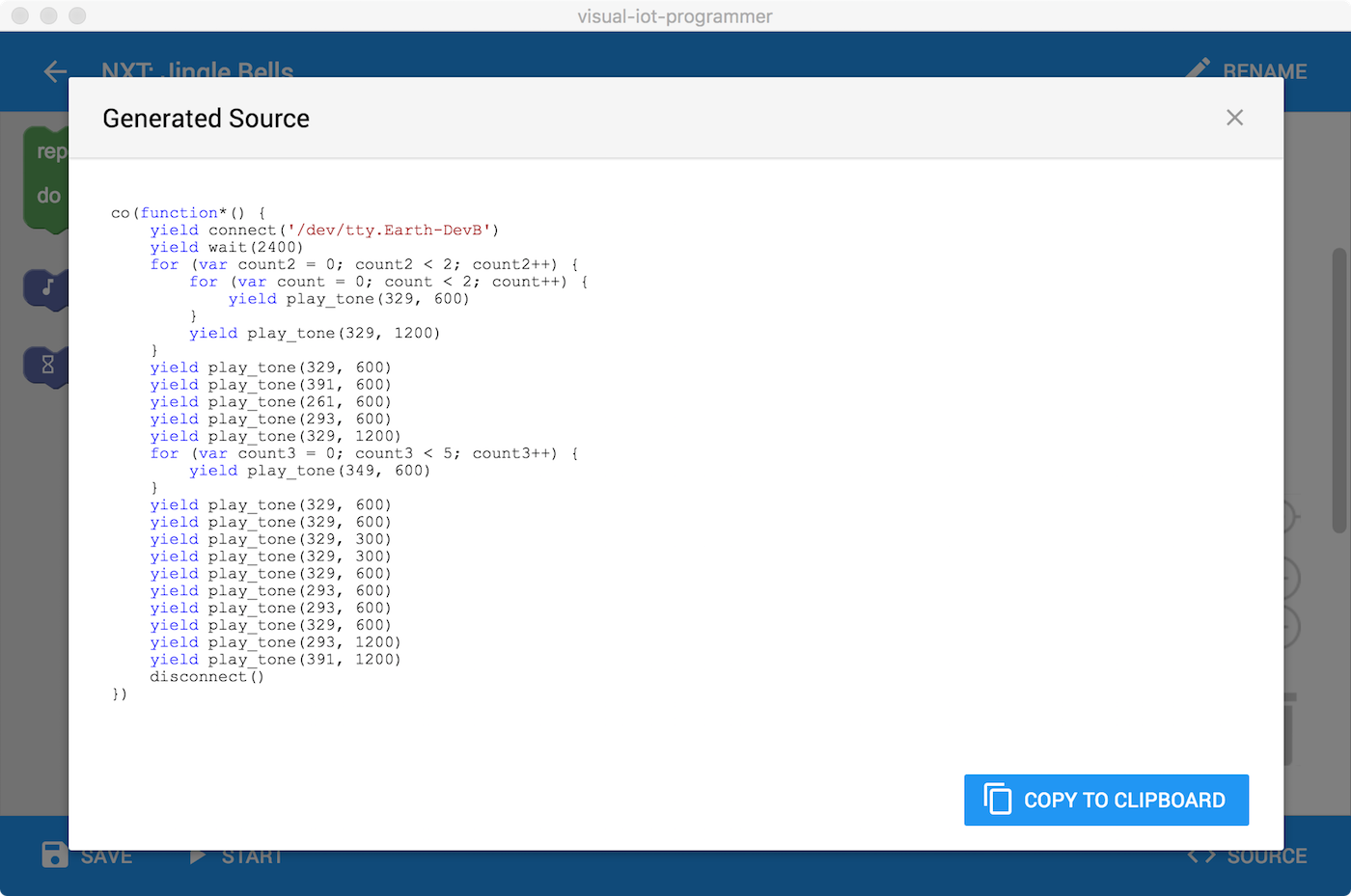Click the Copy to Clipboard button
Screen dimensions: 1351x896
click(1106, 800)
